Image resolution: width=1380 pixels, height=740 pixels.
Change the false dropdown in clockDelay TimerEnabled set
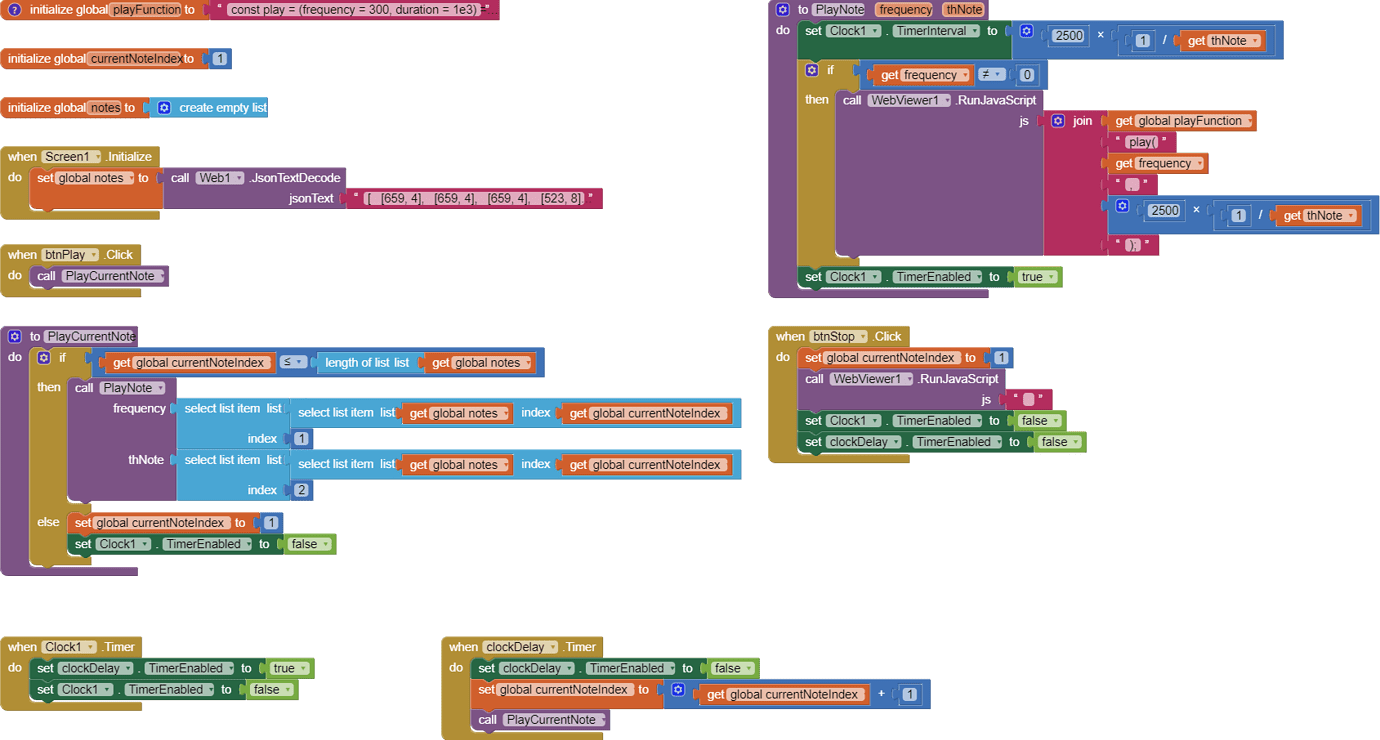[x=732, y=667]
